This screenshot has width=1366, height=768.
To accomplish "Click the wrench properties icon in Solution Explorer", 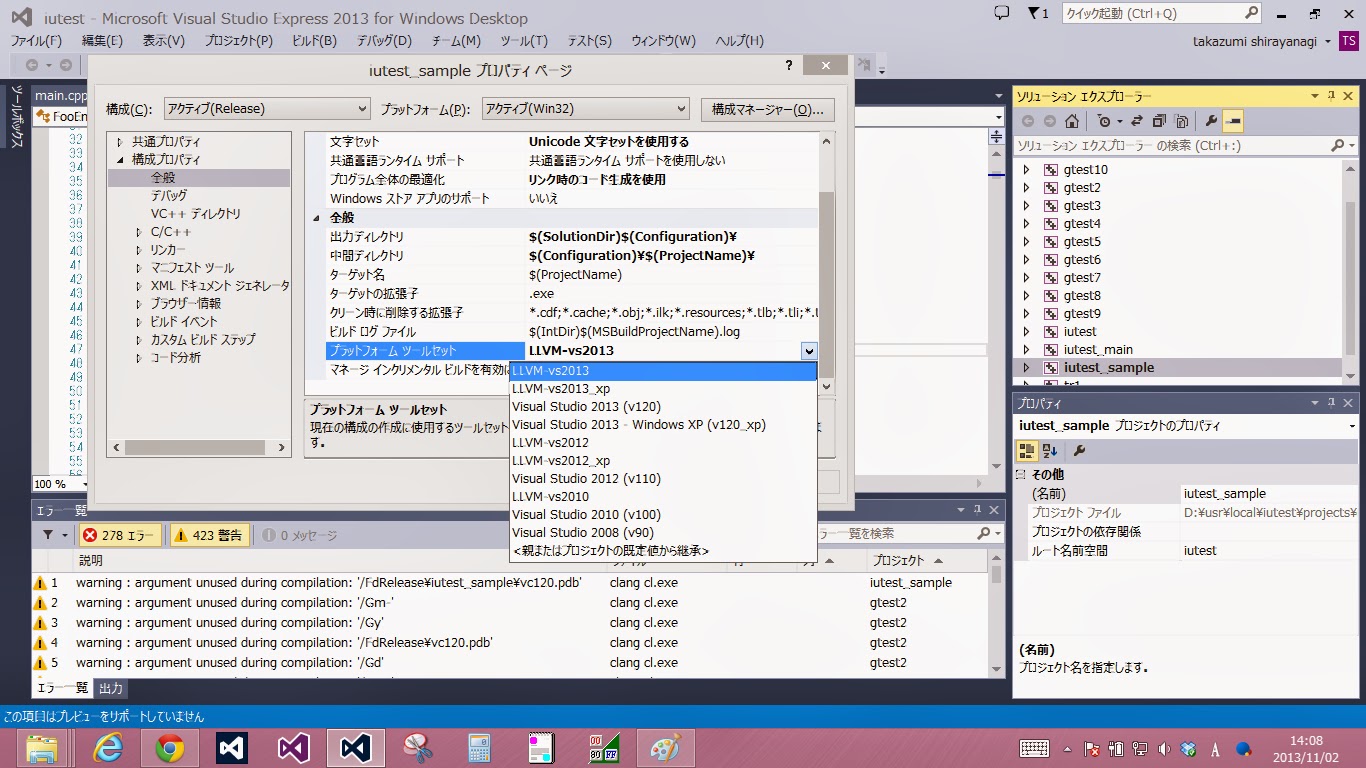I will 1211,121.
